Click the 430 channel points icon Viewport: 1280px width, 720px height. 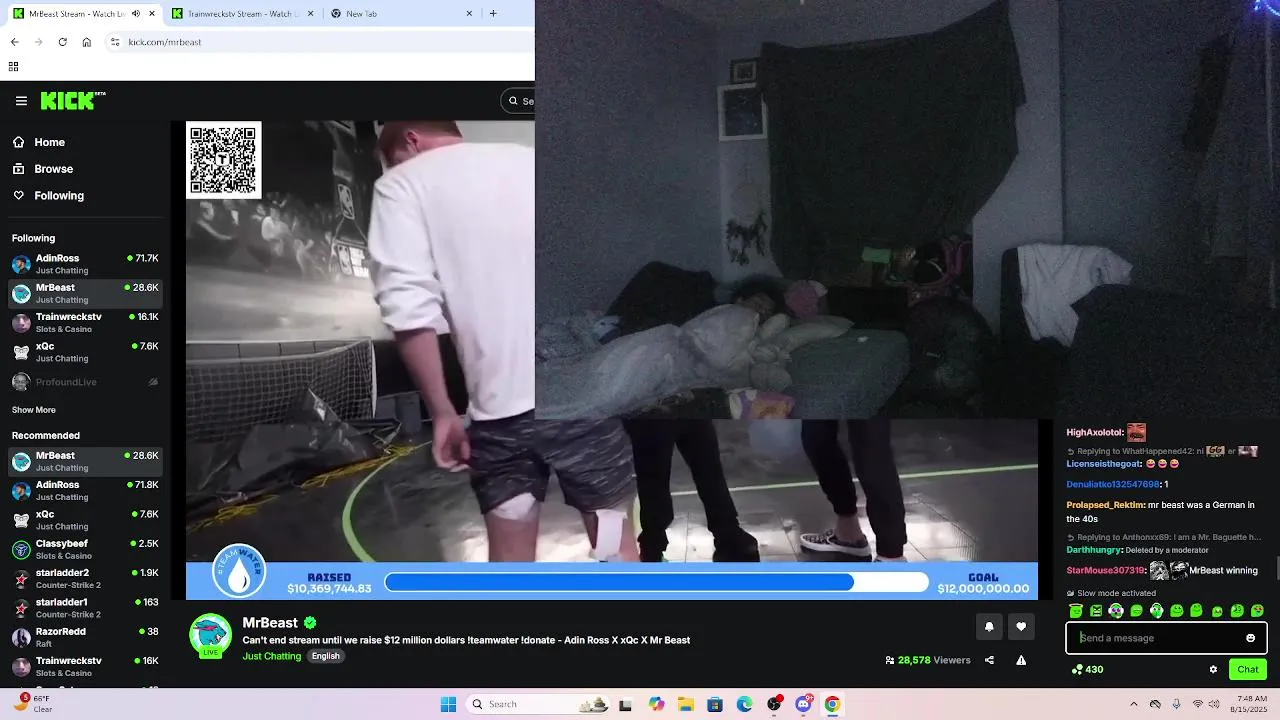pos(1077,669)
